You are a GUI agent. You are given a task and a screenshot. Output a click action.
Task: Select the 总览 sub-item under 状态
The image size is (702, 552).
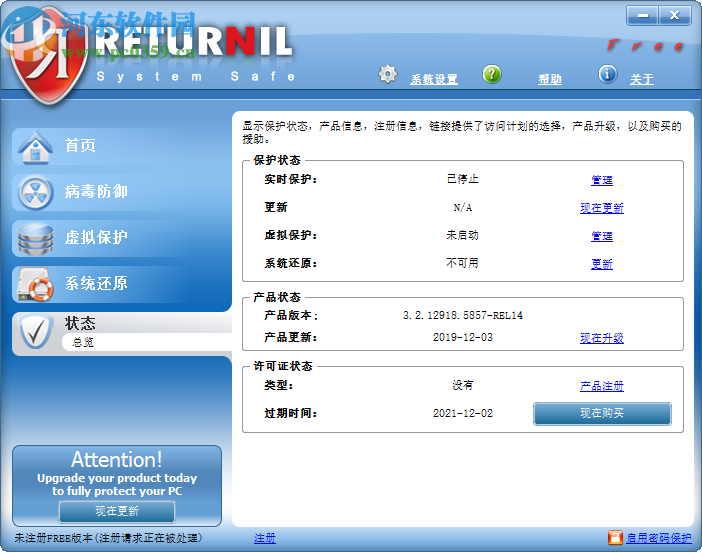pyautogui.click(x=83, y=342)
